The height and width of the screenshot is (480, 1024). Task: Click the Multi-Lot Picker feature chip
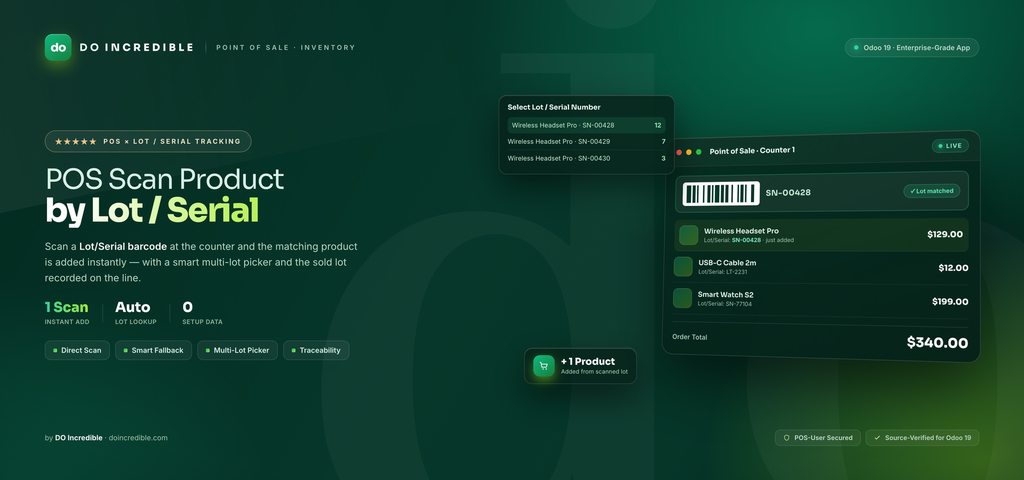[x=238, y=350]
